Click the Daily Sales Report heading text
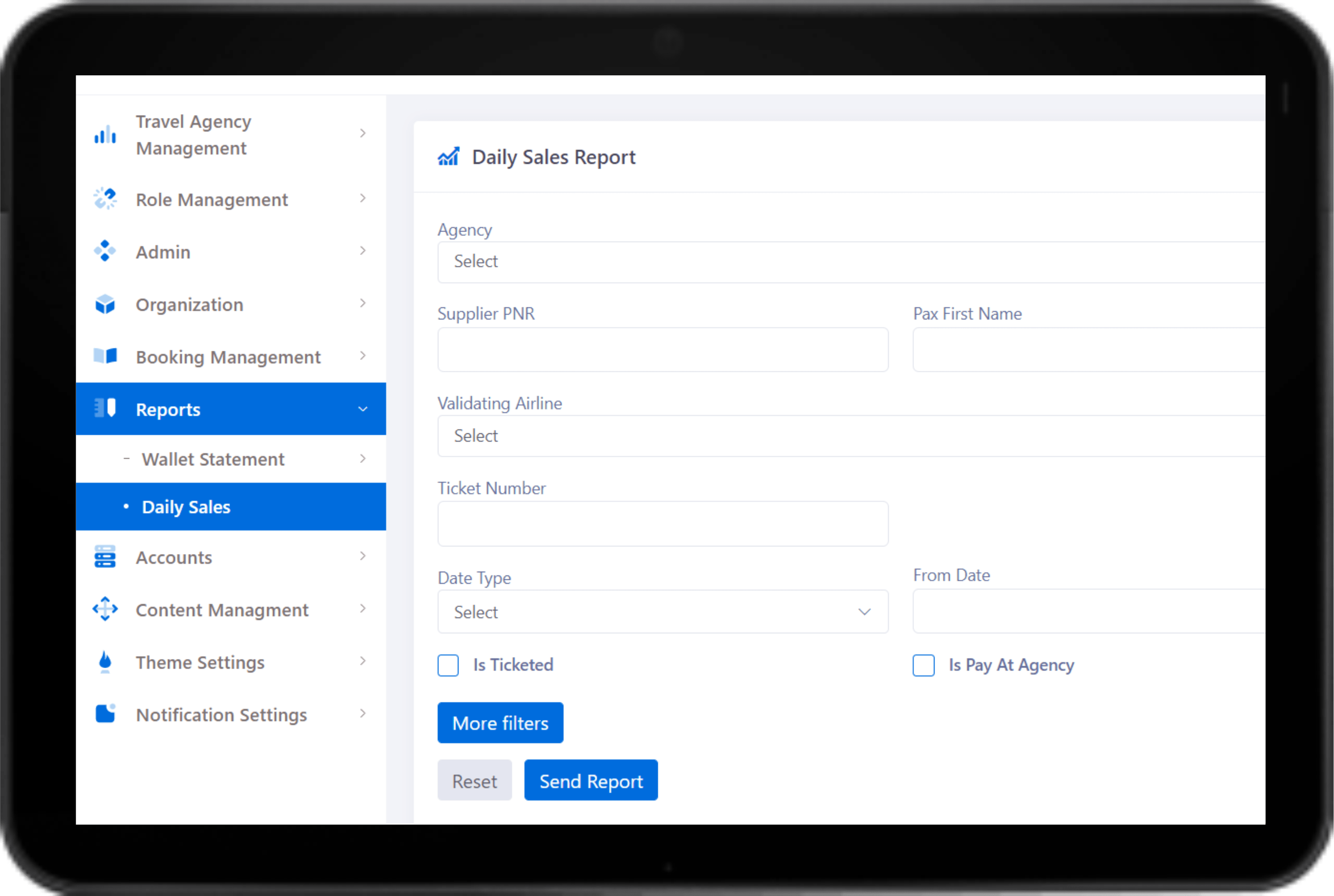 pyautogui.click(x=554, y=157)
